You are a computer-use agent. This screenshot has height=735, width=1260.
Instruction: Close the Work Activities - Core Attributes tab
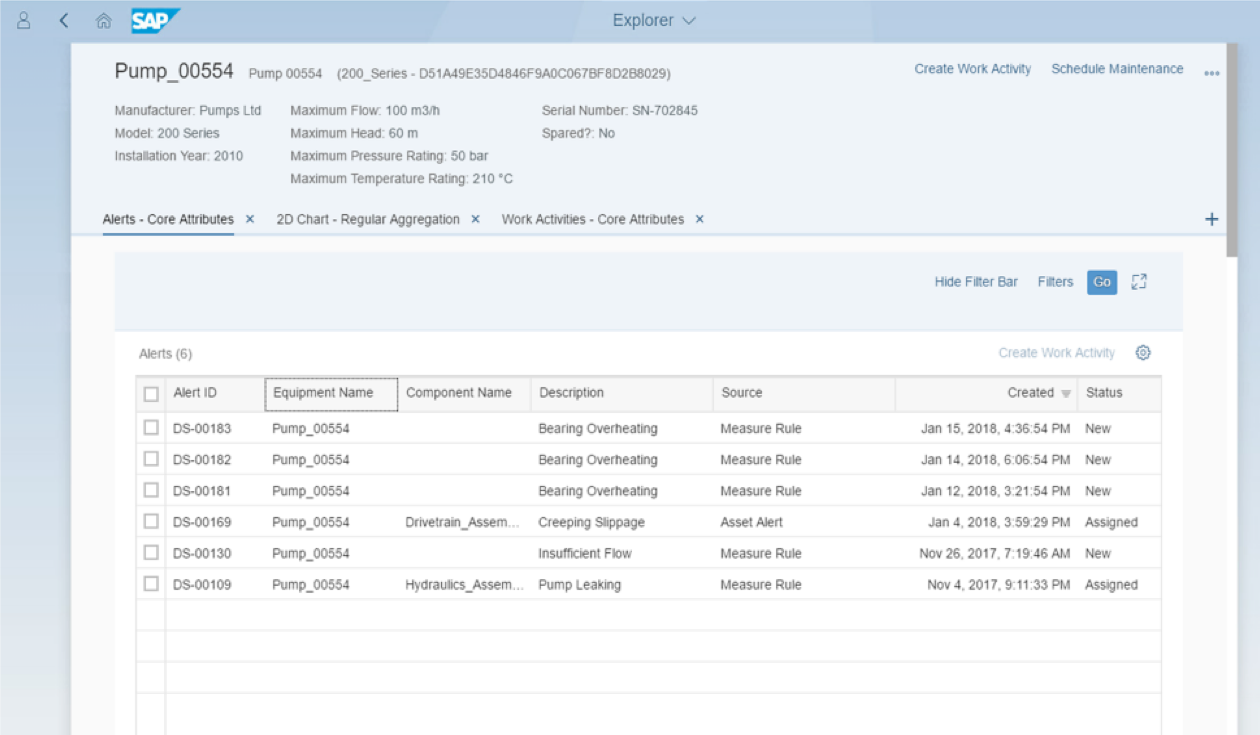click(x=700, y=219)
